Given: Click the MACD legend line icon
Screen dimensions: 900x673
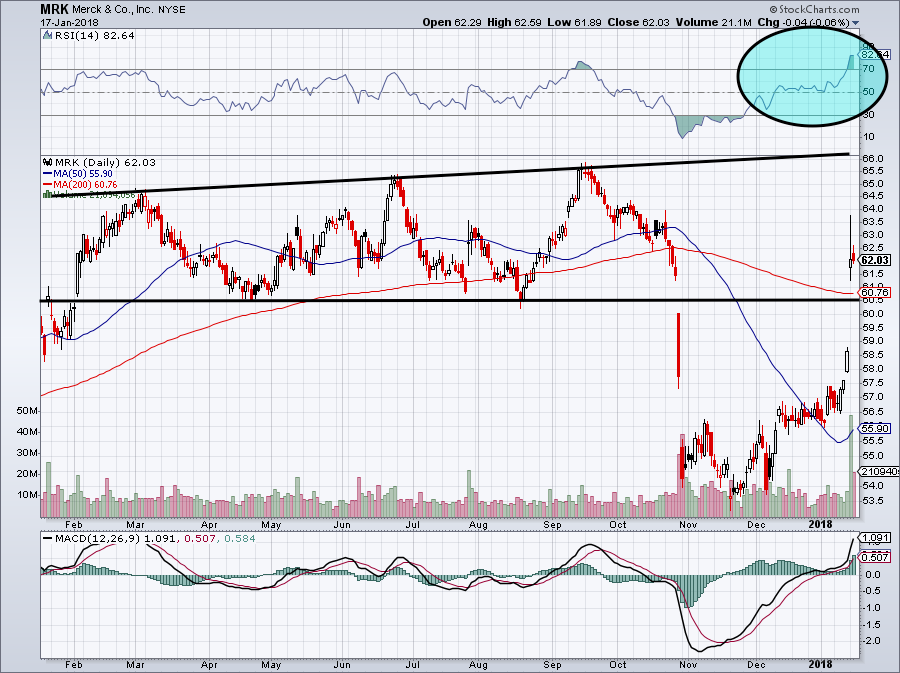Looking at the screenshot, I should [48, 539].
